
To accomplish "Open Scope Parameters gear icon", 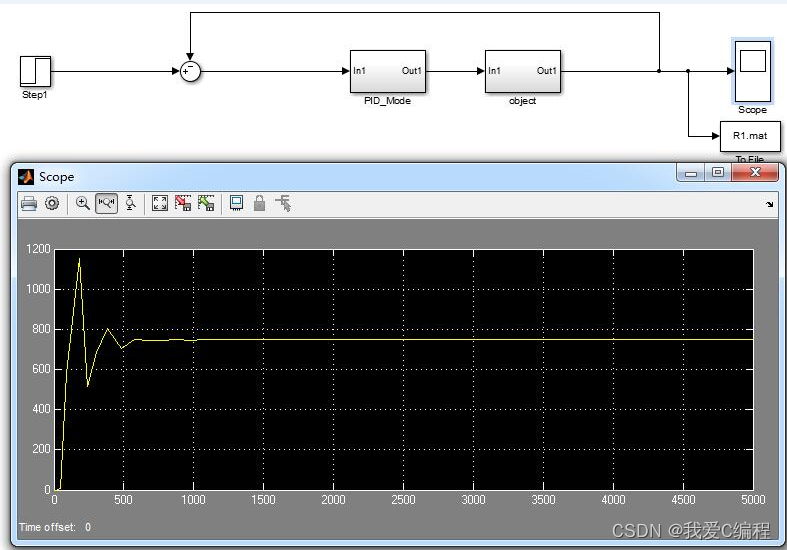I will [x=52, y=204].
